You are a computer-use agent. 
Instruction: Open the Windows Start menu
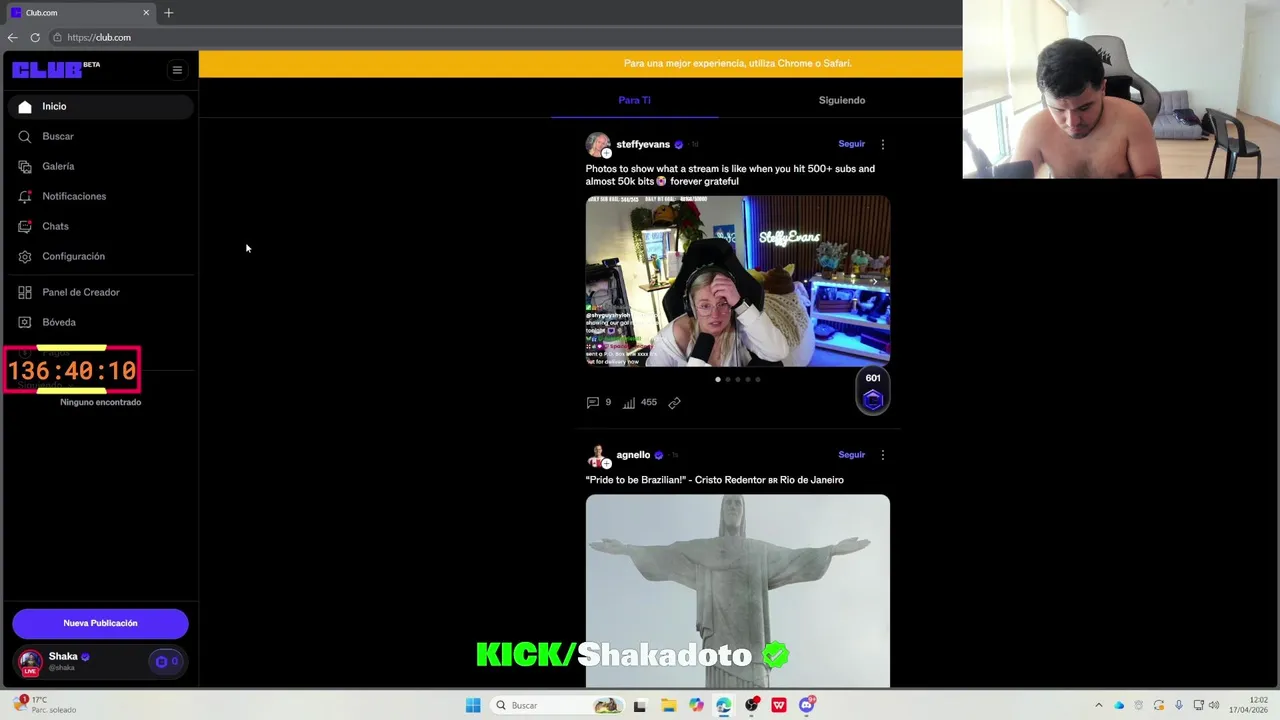(x=473, y=705)
